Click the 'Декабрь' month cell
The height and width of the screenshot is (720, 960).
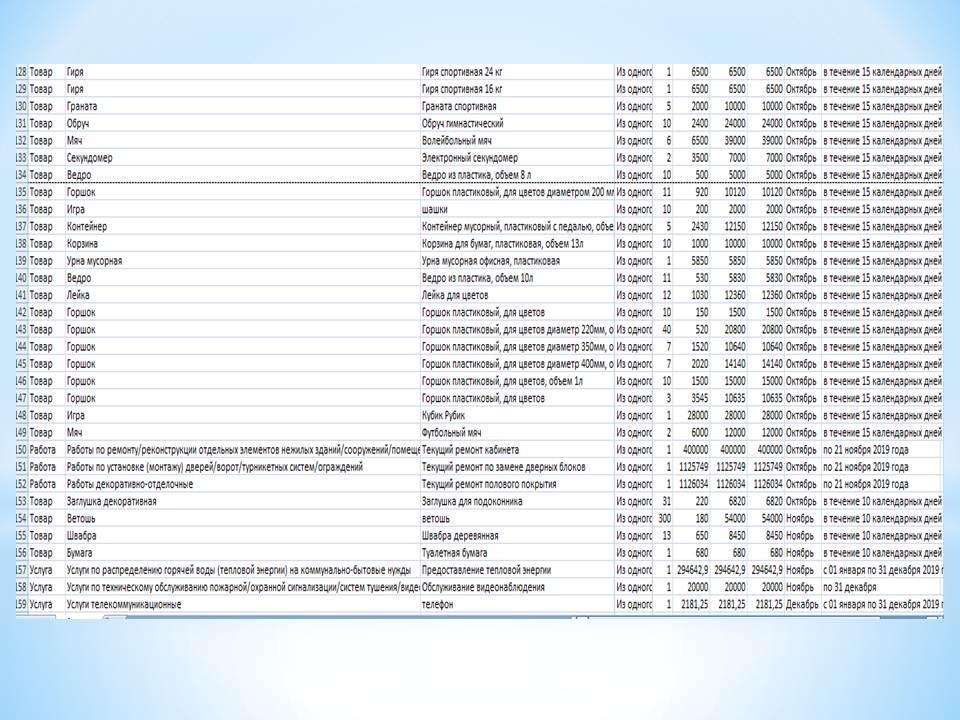[x=802, y=604]
